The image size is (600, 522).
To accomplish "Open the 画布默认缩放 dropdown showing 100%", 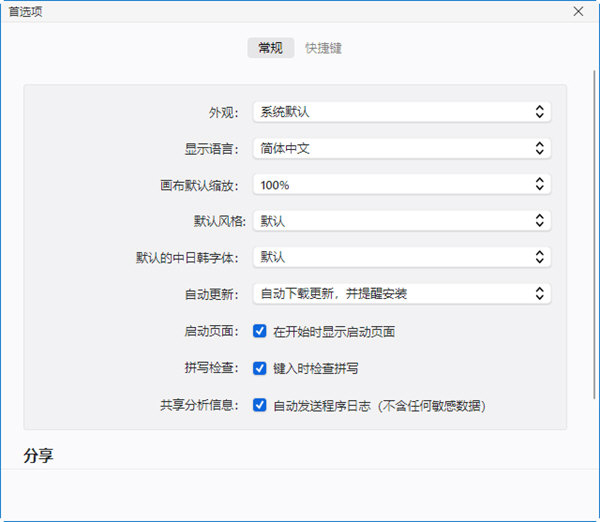I will [x=400, y=184].
